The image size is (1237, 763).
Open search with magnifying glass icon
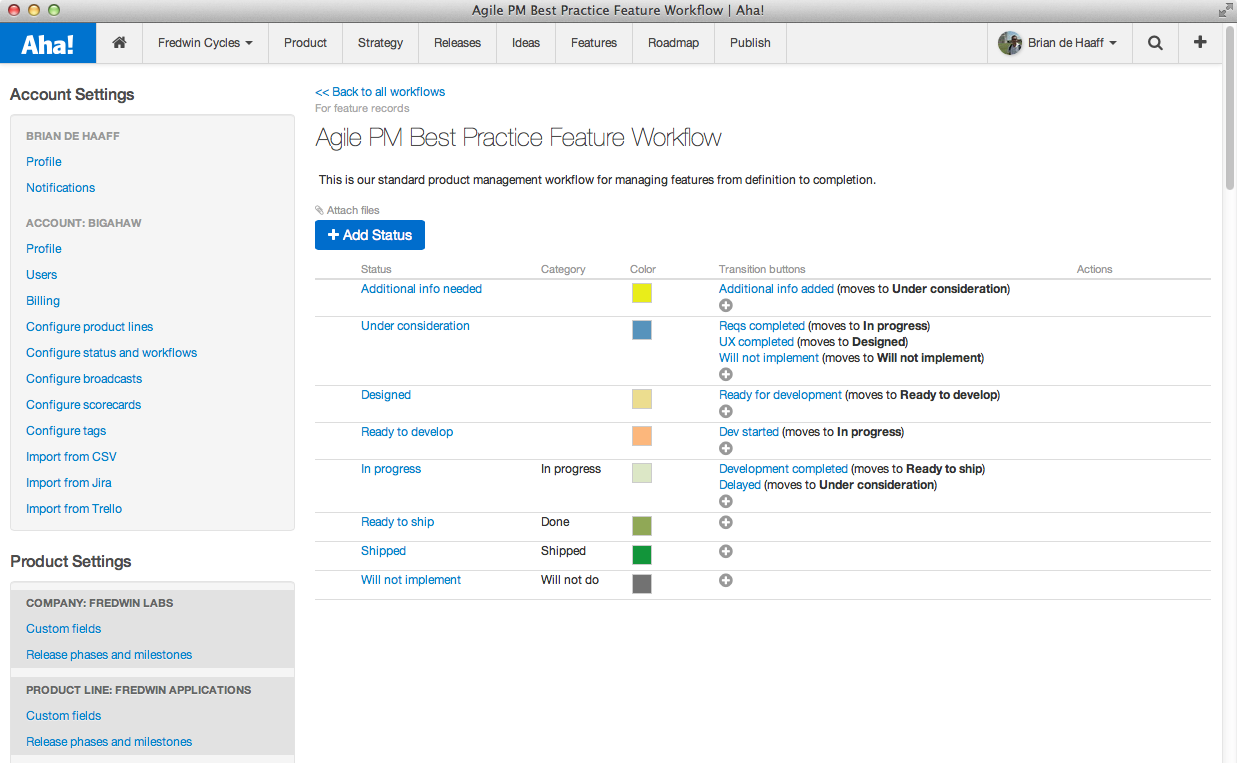point(1155,43)
